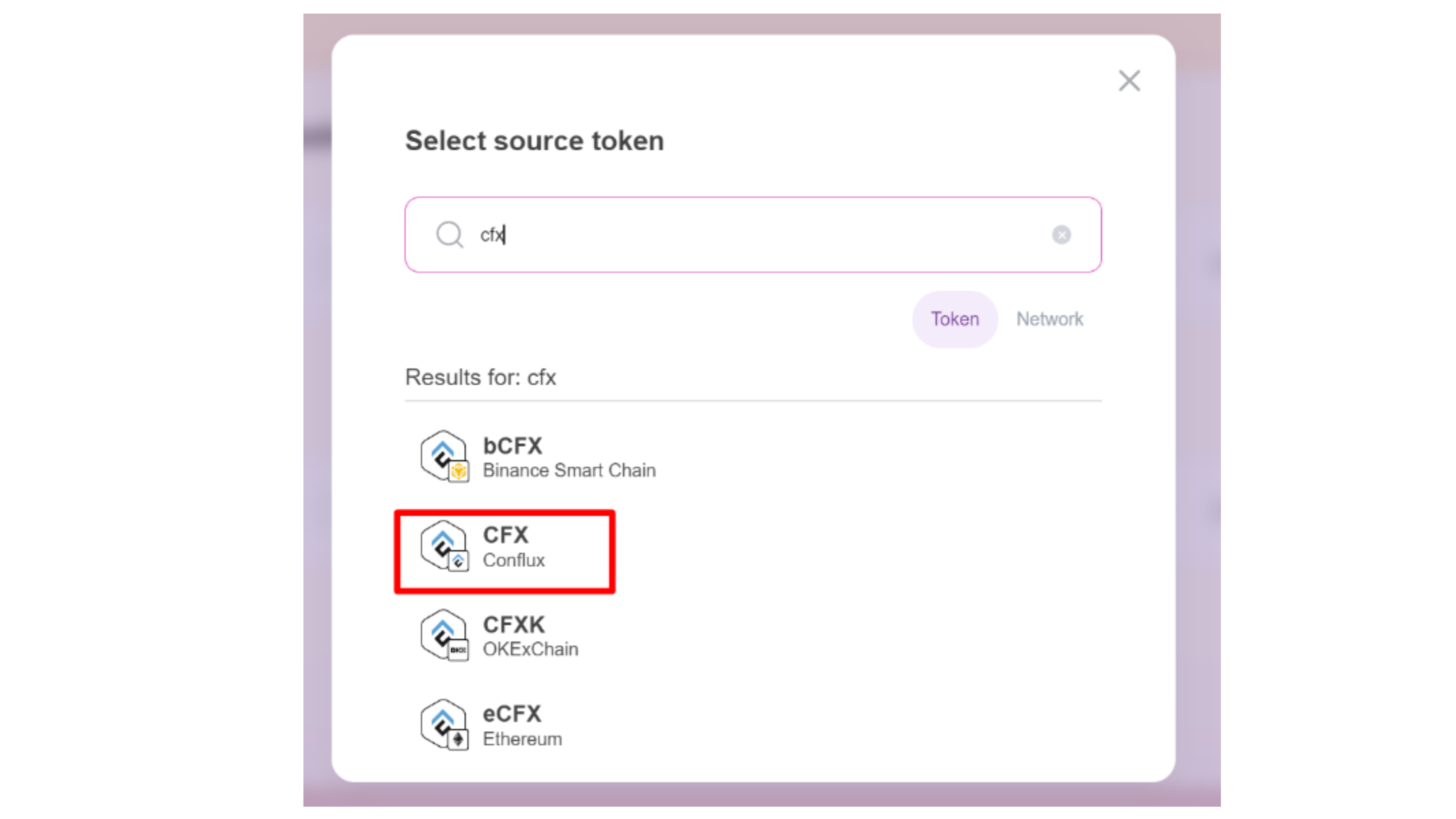Screen dimensions: 1456x819
Task: Select the eCFX token name
Action: [x=512, y=714]
